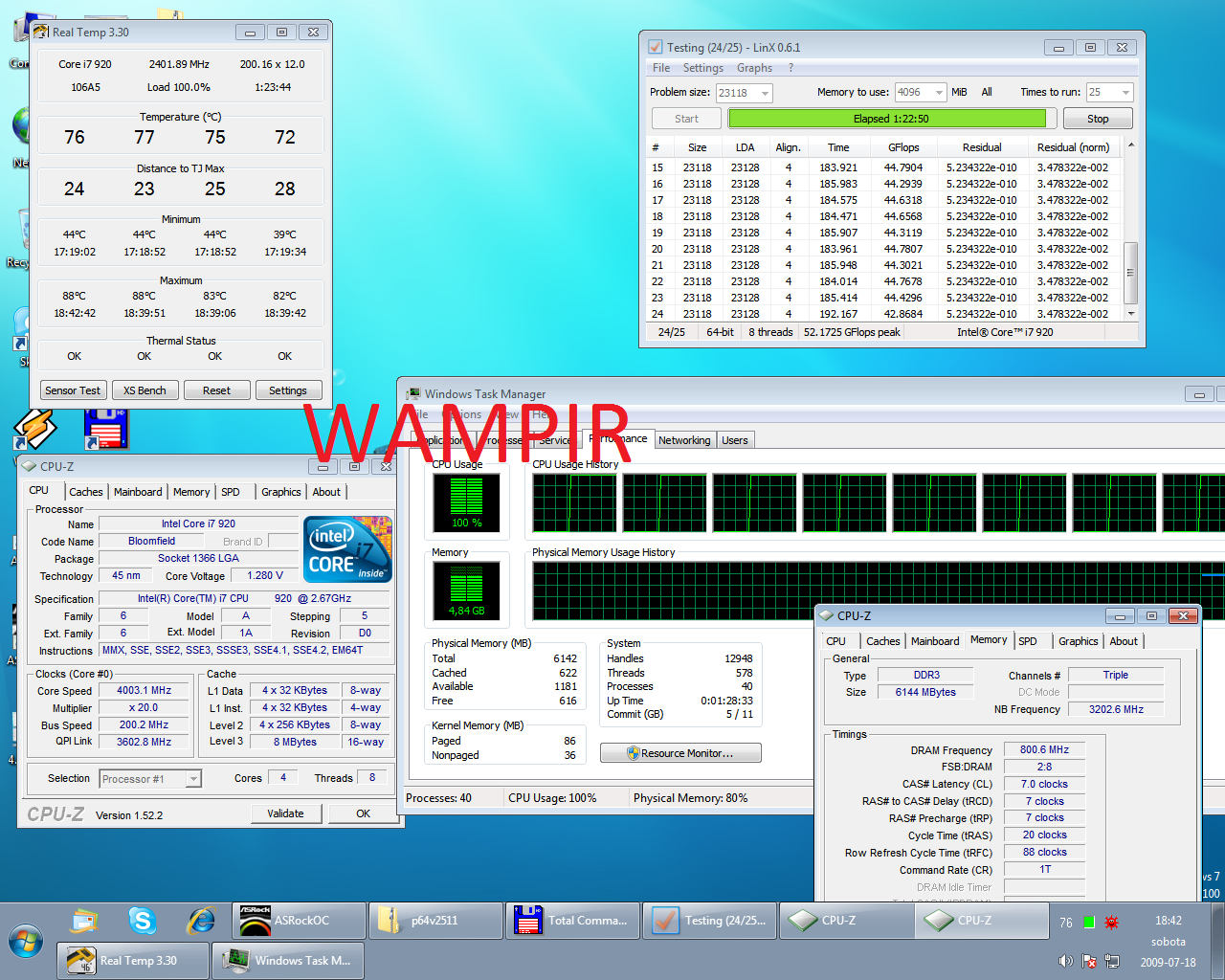Switch to Graphics tab in CPU-Z processor window
The width and height of the screenshot is (1225, 980).
click(x=280, y=492)
